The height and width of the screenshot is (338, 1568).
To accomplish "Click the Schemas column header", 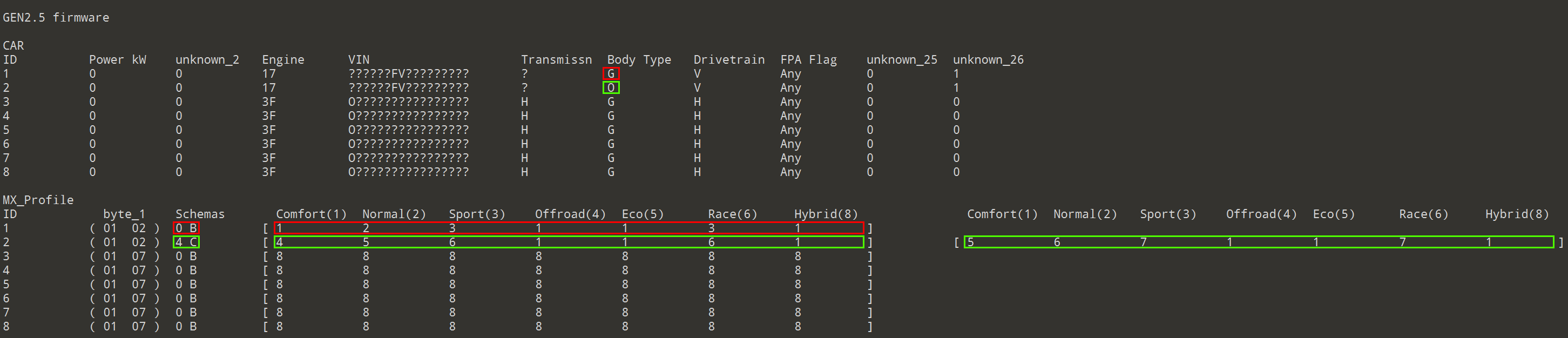I will [200, 214].
